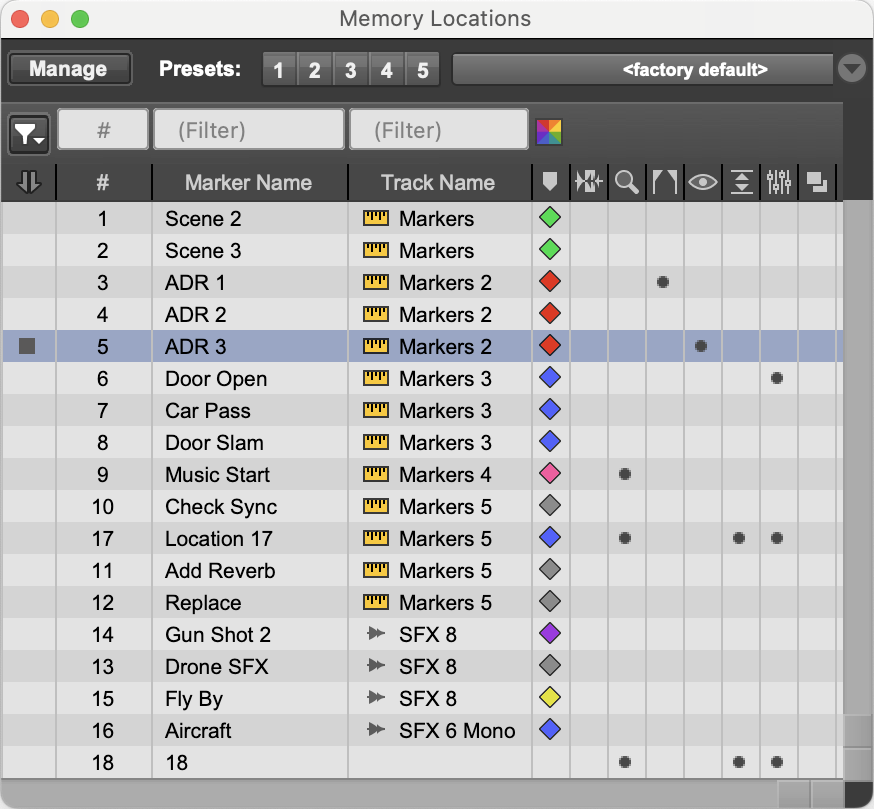Click the group enables mixer column icon
The height and width of the screenshot is (809, 874).
779,182
